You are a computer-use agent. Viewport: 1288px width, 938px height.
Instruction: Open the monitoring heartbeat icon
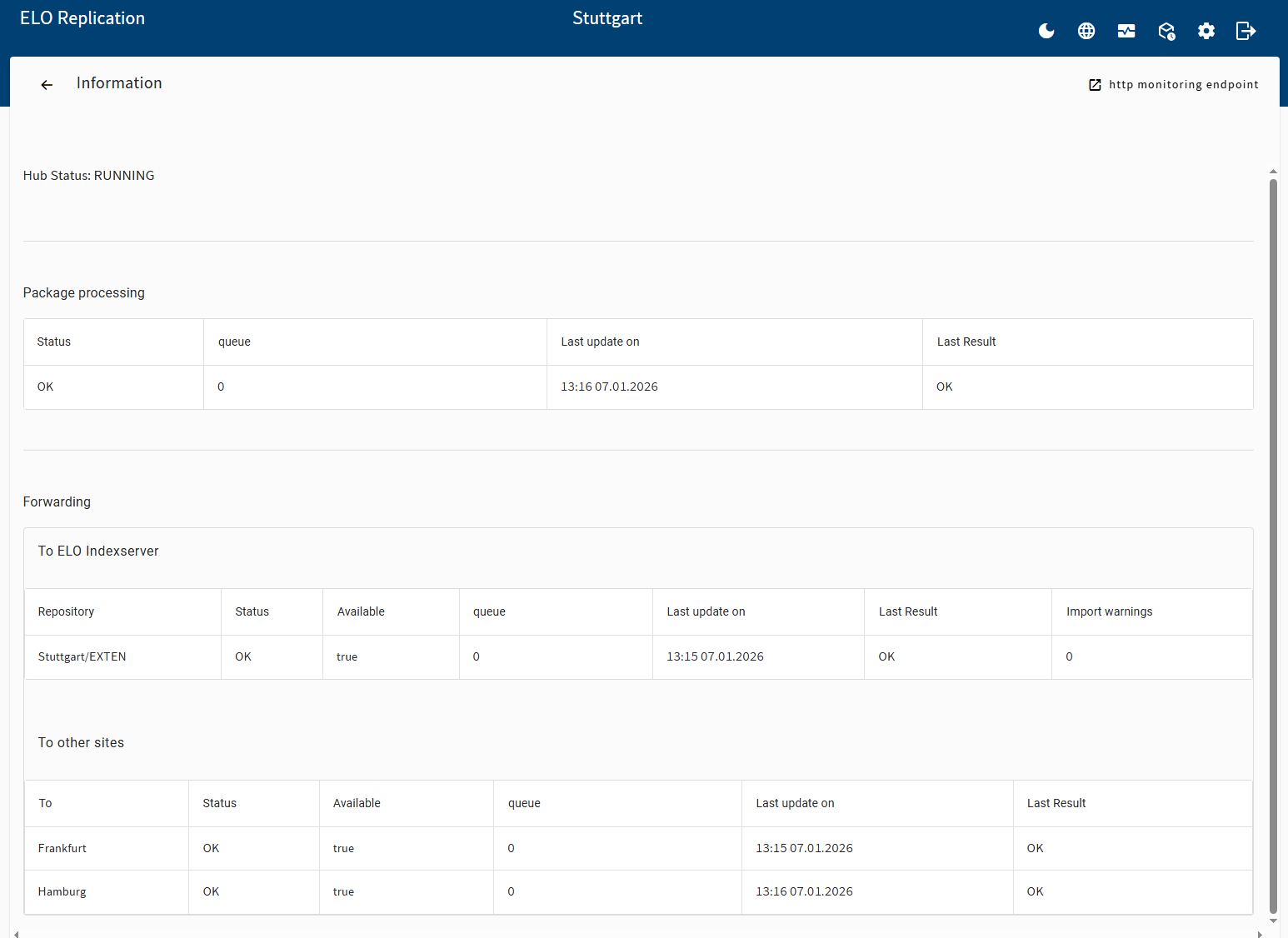(x=1126, y=31)
